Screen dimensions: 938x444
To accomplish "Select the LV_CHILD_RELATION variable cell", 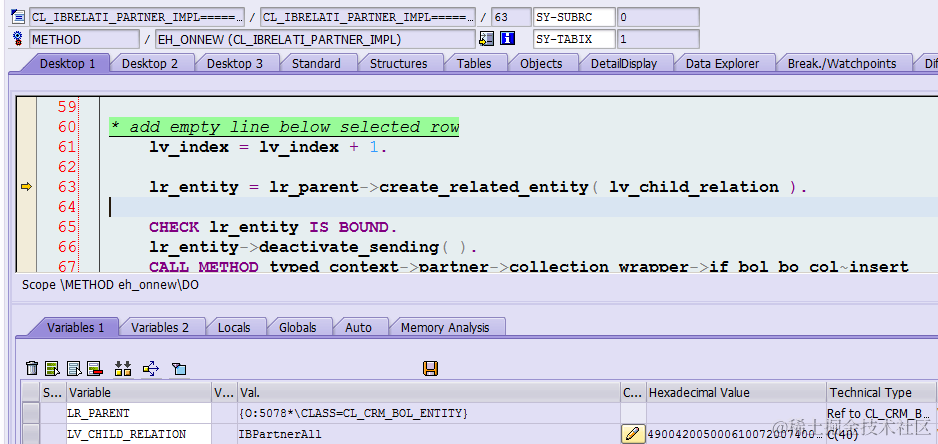I will (x=139, y=434).
